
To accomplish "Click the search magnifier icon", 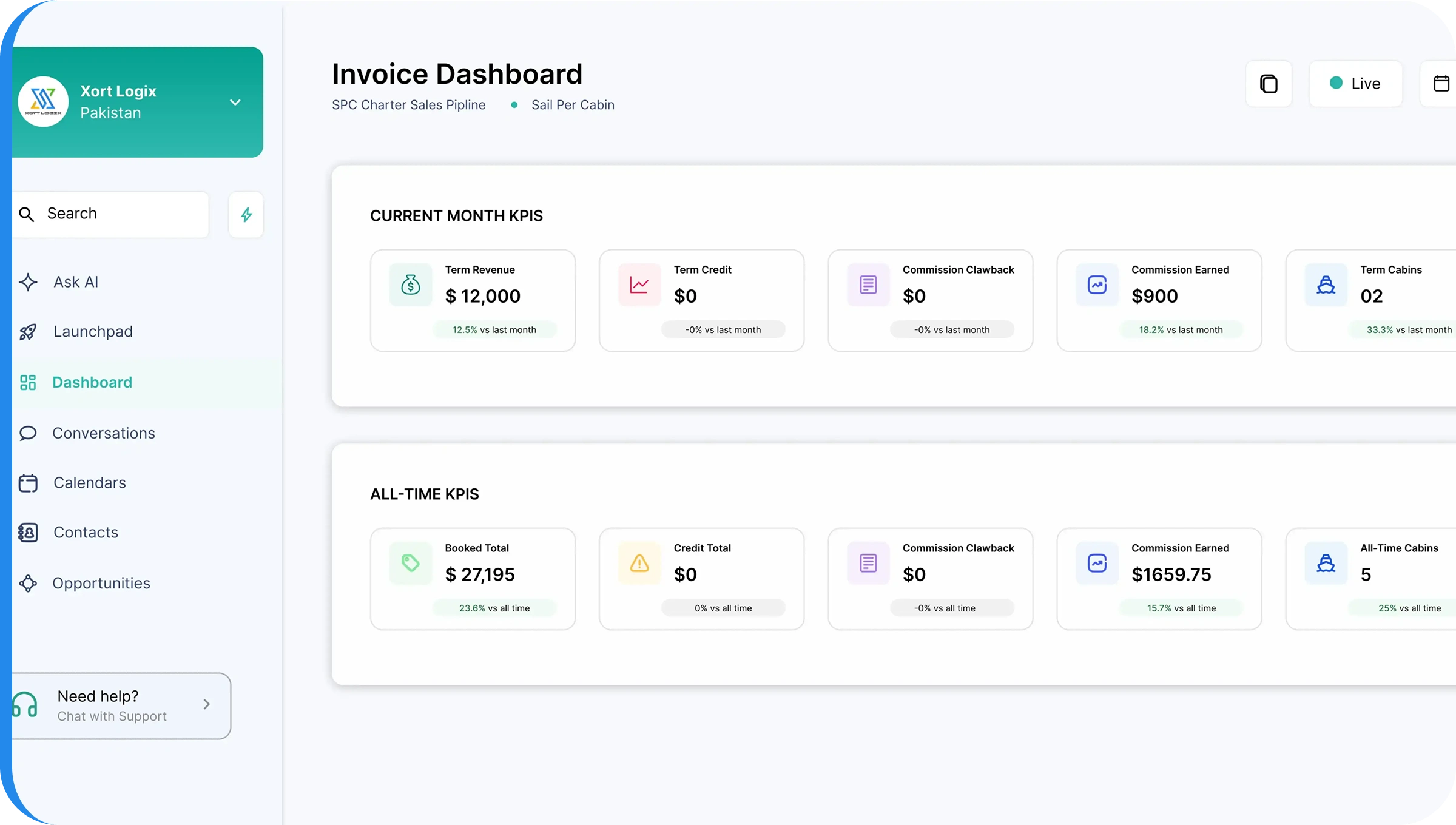I will tap(27, 214).
